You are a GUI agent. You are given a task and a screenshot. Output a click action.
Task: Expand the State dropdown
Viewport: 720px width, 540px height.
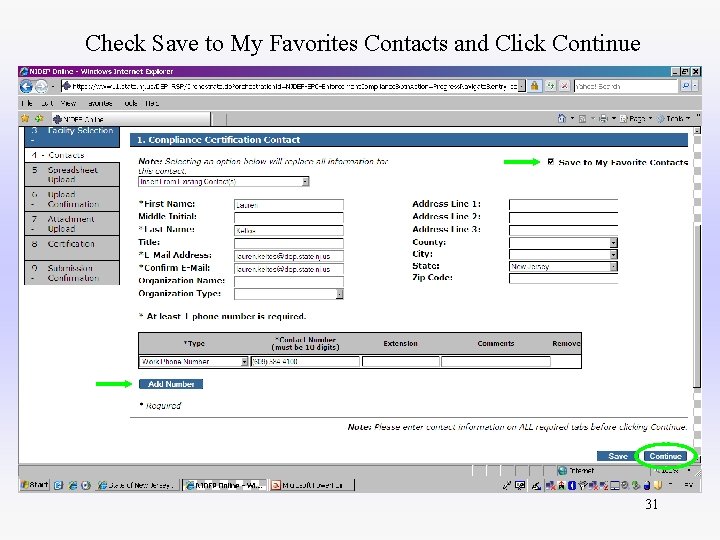613,266
